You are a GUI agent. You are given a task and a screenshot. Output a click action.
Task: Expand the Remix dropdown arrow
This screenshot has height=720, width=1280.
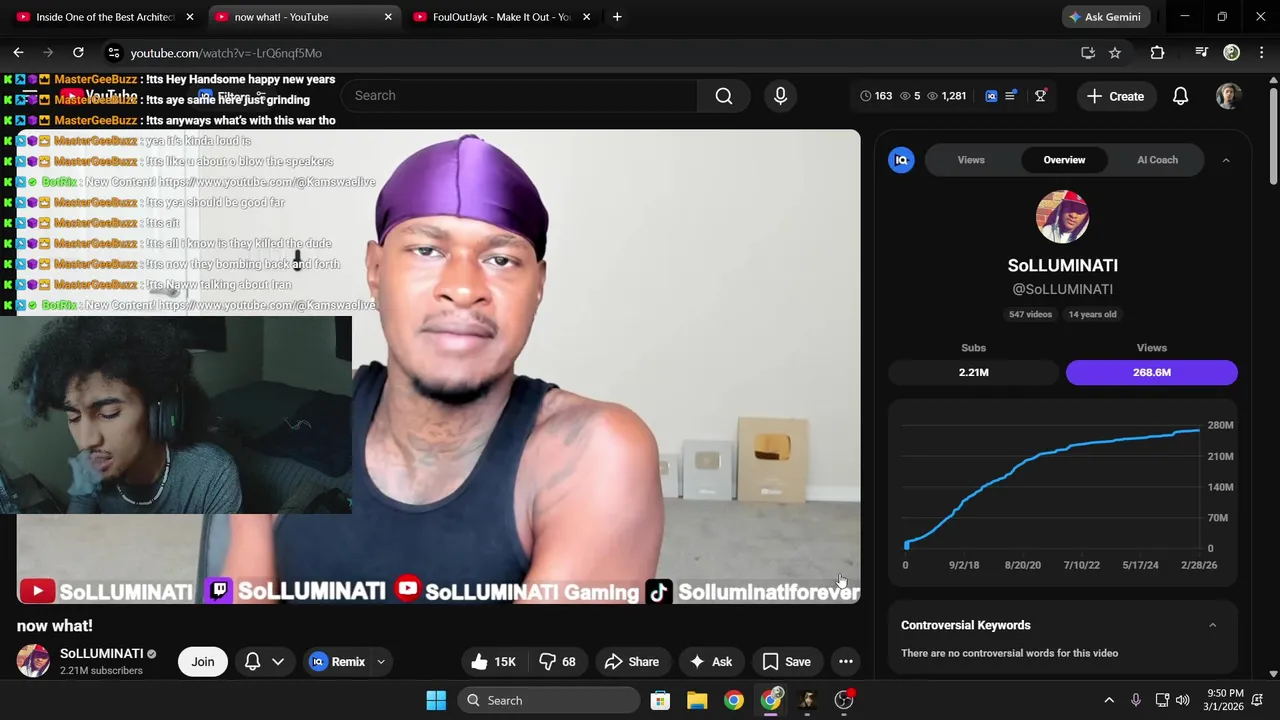point(381,662)
